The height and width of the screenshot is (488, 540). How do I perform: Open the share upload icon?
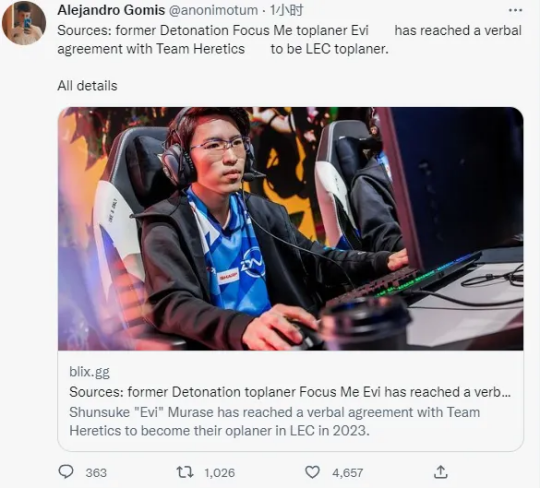[440, 472]
